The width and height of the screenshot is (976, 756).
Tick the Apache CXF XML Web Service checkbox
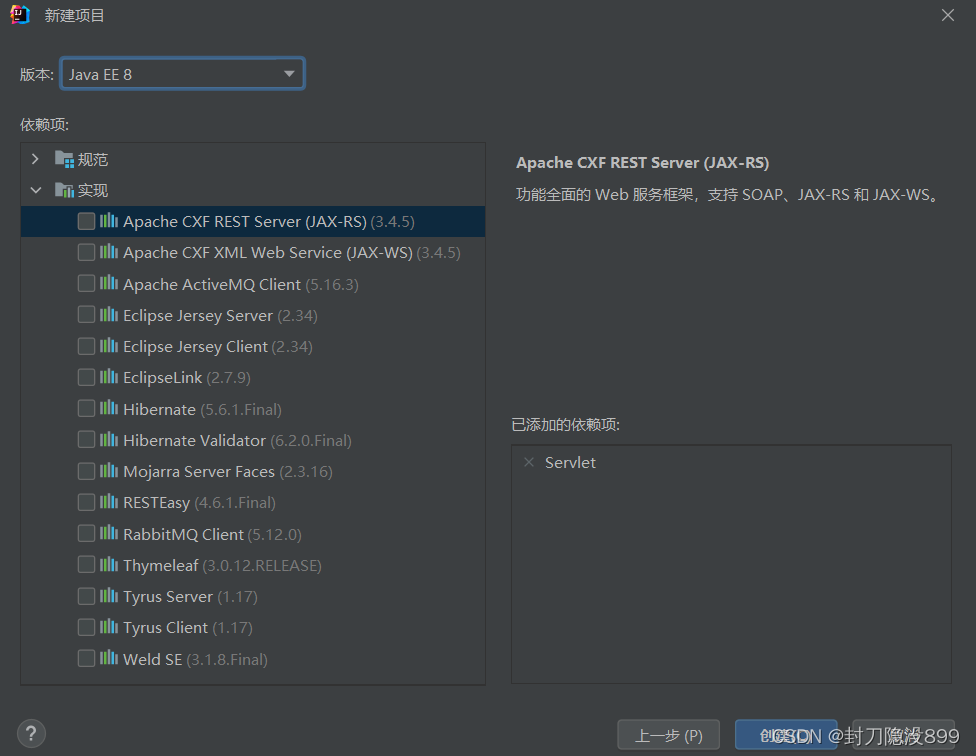click(x=87, y=252)
